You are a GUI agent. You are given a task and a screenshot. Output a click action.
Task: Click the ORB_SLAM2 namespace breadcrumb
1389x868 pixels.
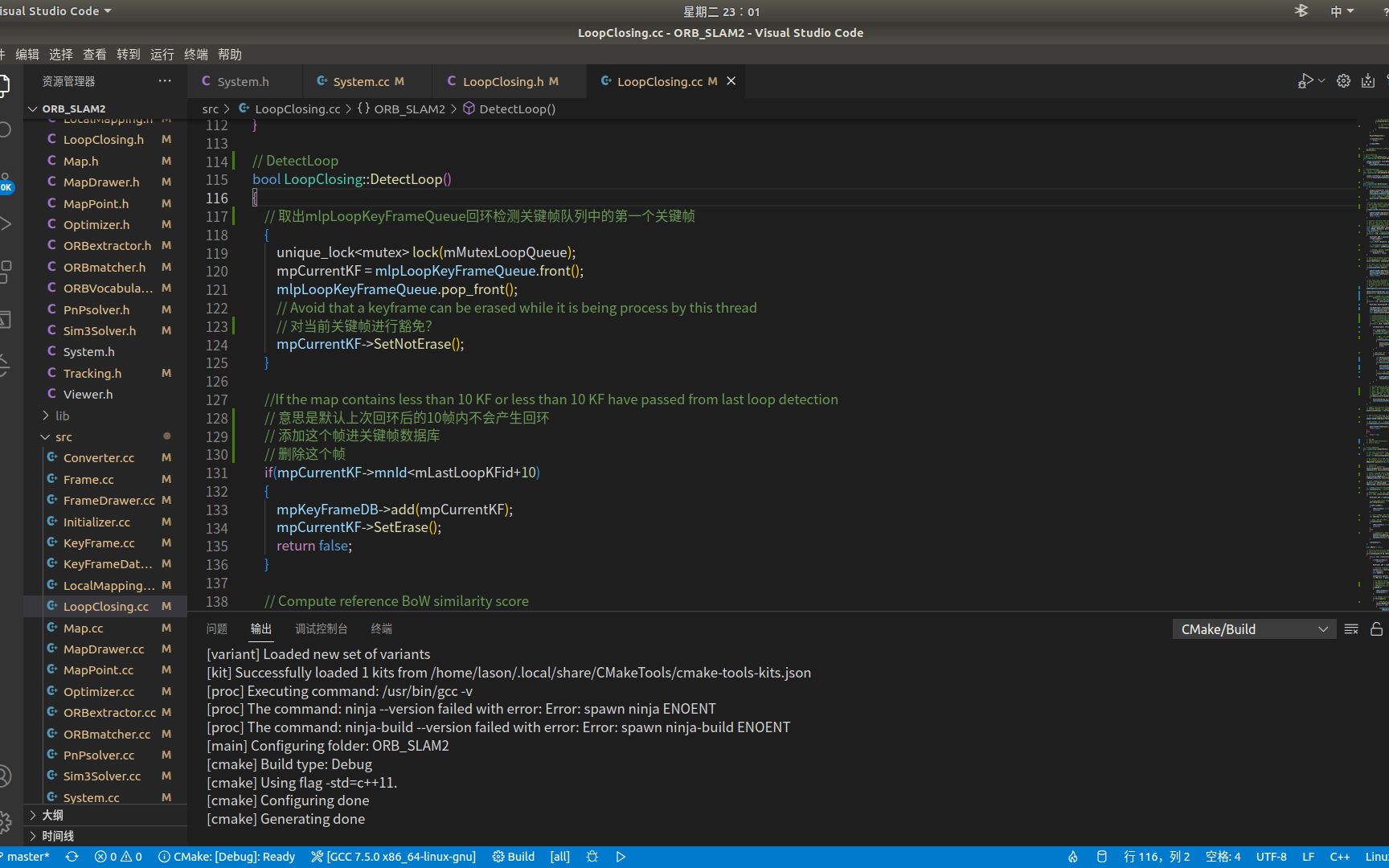pyautogui.click(x=400, y=108)
